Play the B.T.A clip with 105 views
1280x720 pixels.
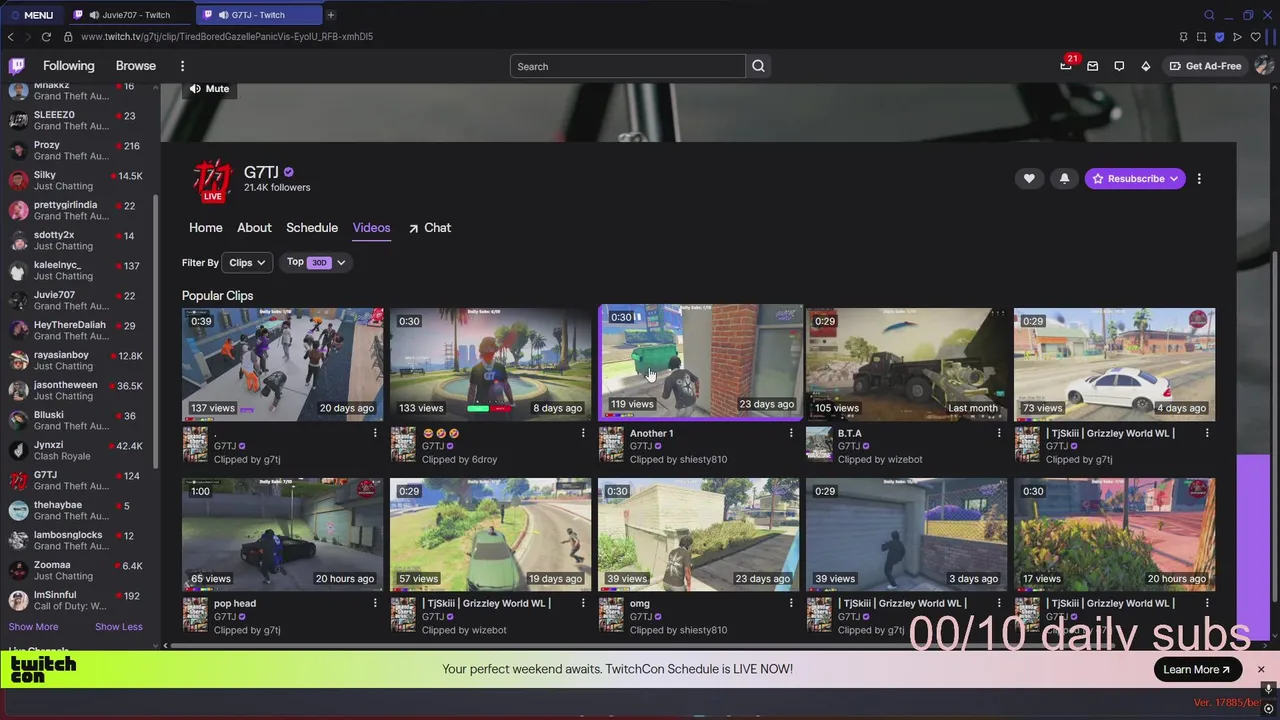coord(907,364)
